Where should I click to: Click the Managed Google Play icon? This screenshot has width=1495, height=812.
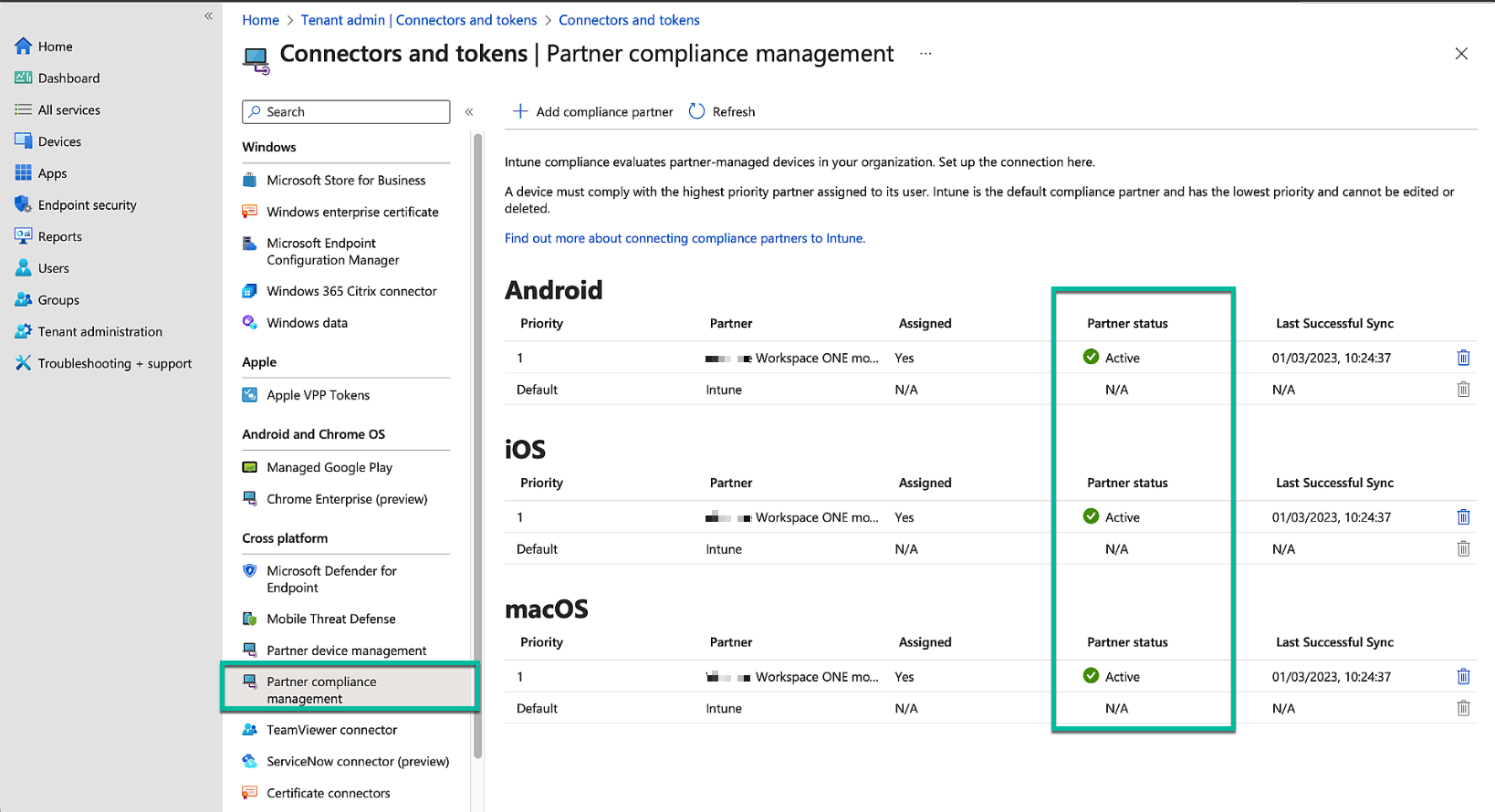249,467
